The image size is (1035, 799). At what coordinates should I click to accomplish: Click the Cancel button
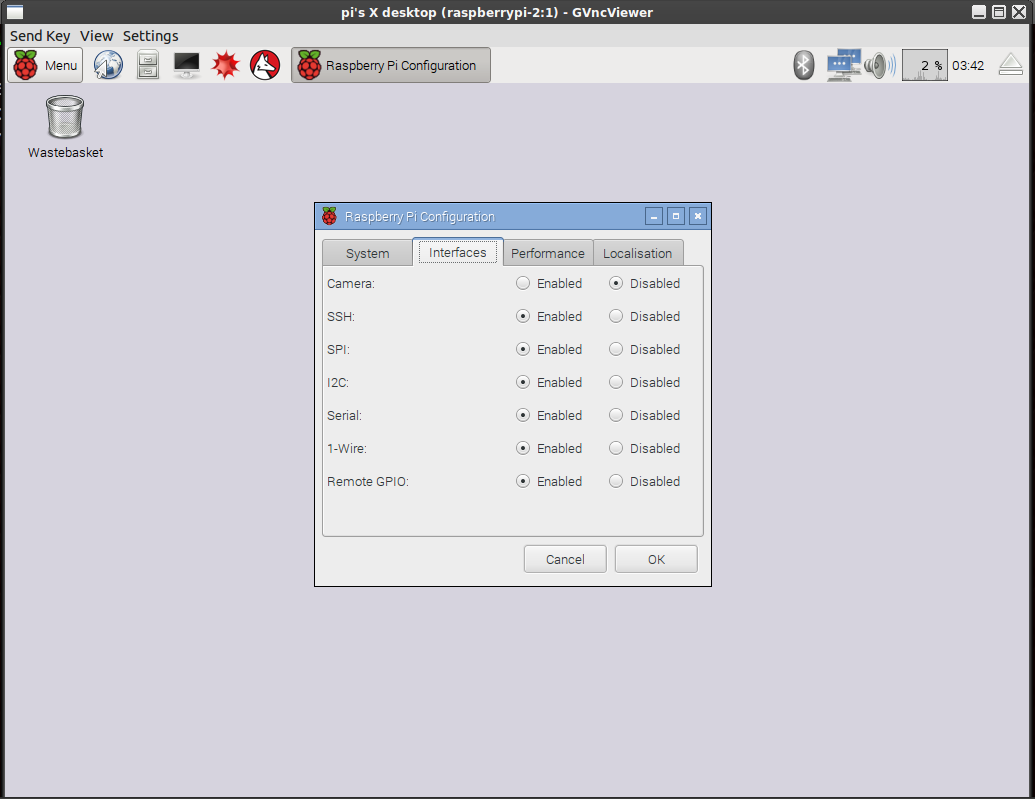565,559
